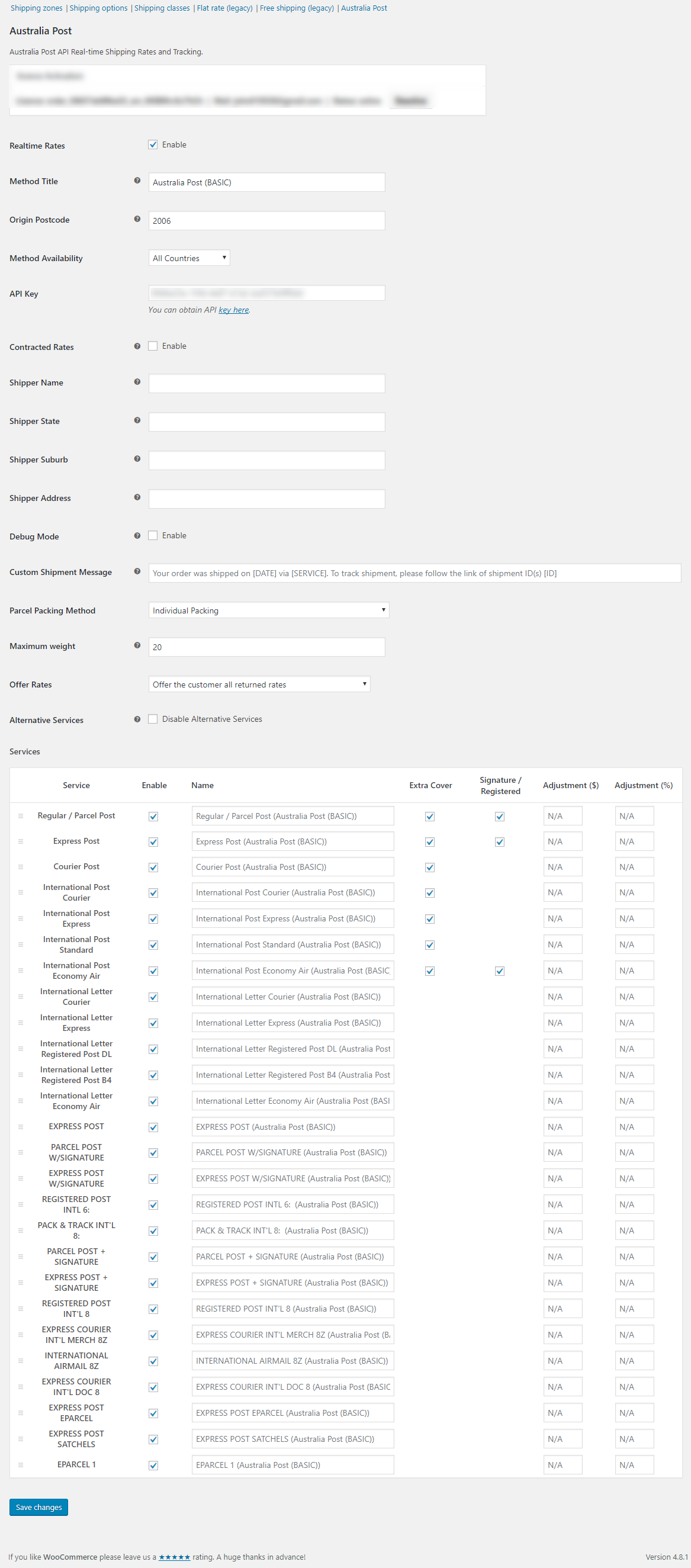Click drag handle for PARCEL POST W/SIGNATURE
Viewport: 691px width, 1568px height.
coord(21,1152)
